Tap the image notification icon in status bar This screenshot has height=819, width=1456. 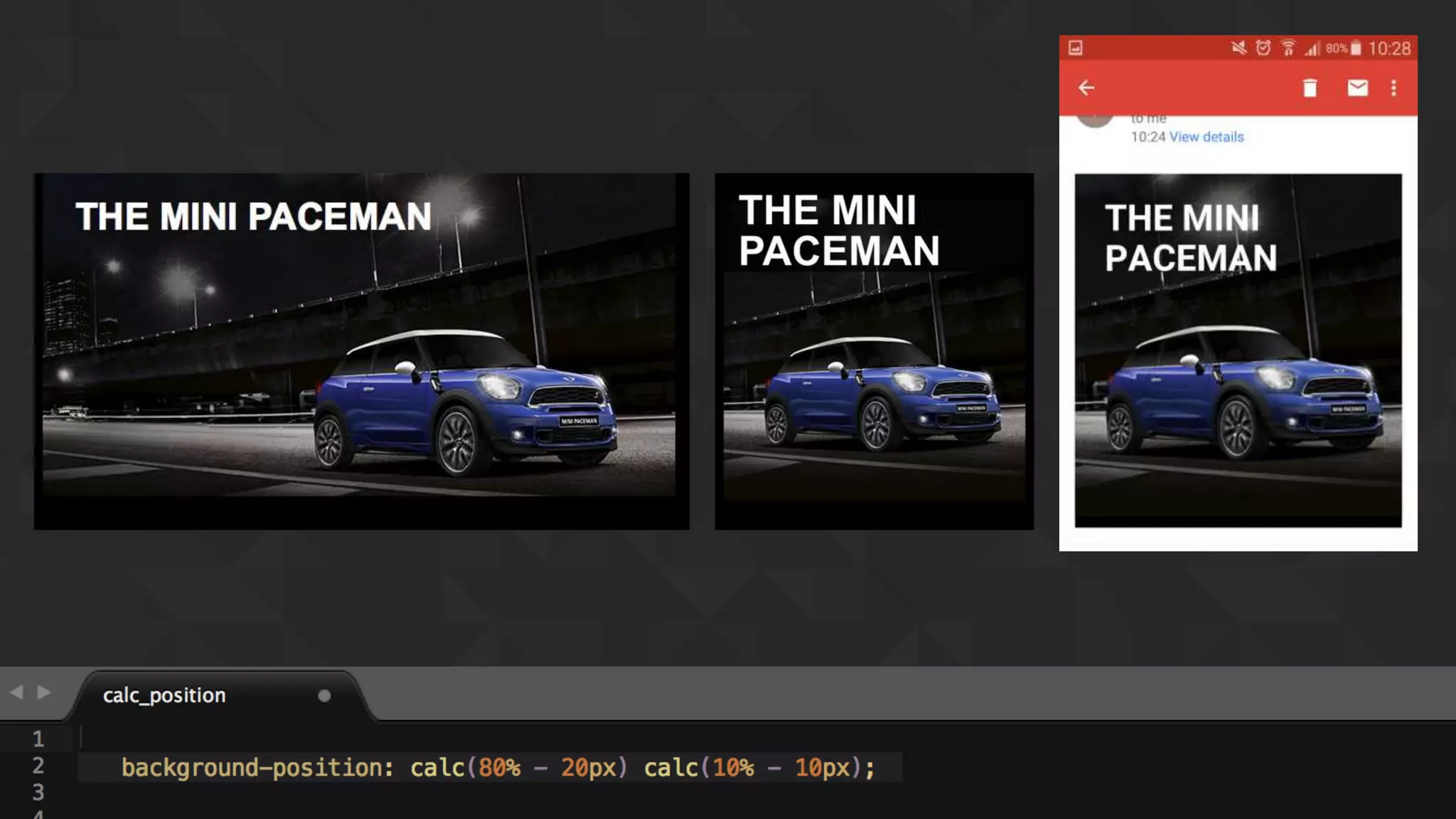click(x=1076, y=48)
